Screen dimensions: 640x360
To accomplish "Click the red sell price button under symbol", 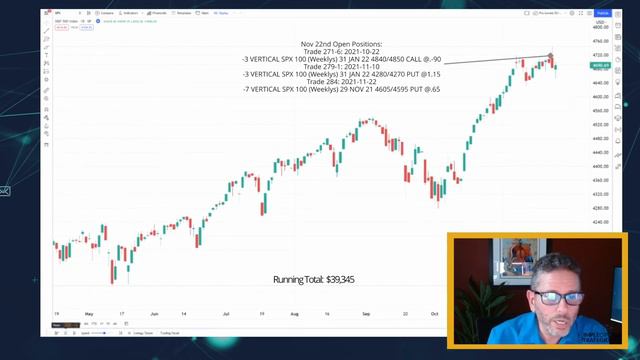I will 62,27.
